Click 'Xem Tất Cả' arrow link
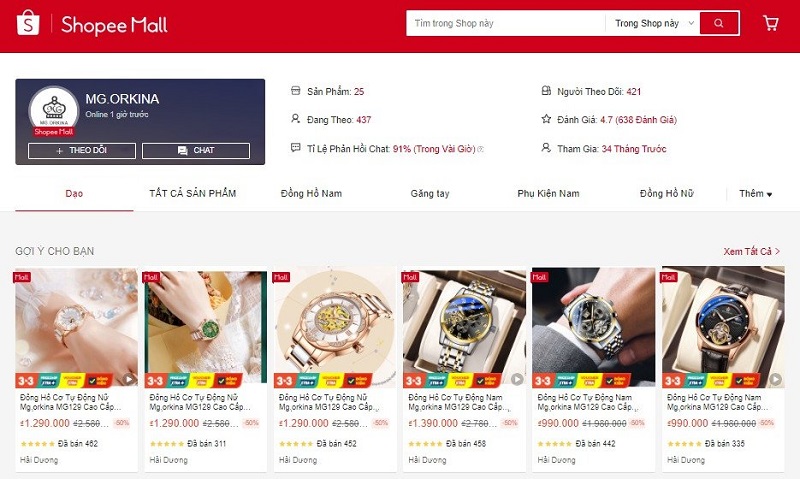Viewport: 800px width, 479px height. click(x=752, y=251)
